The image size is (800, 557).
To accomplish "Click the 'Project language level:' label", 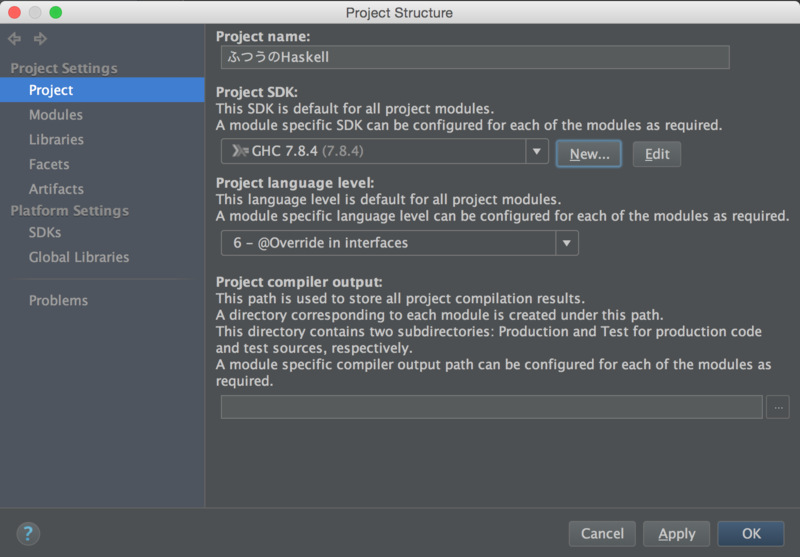I will 295,183.
